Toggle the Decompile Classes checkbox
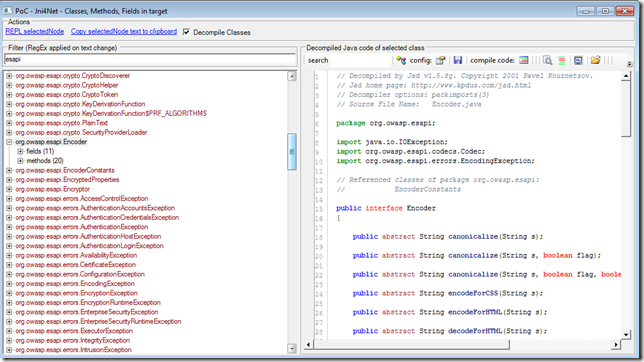This screenshot has width=644, height=362. coord(186,32)
